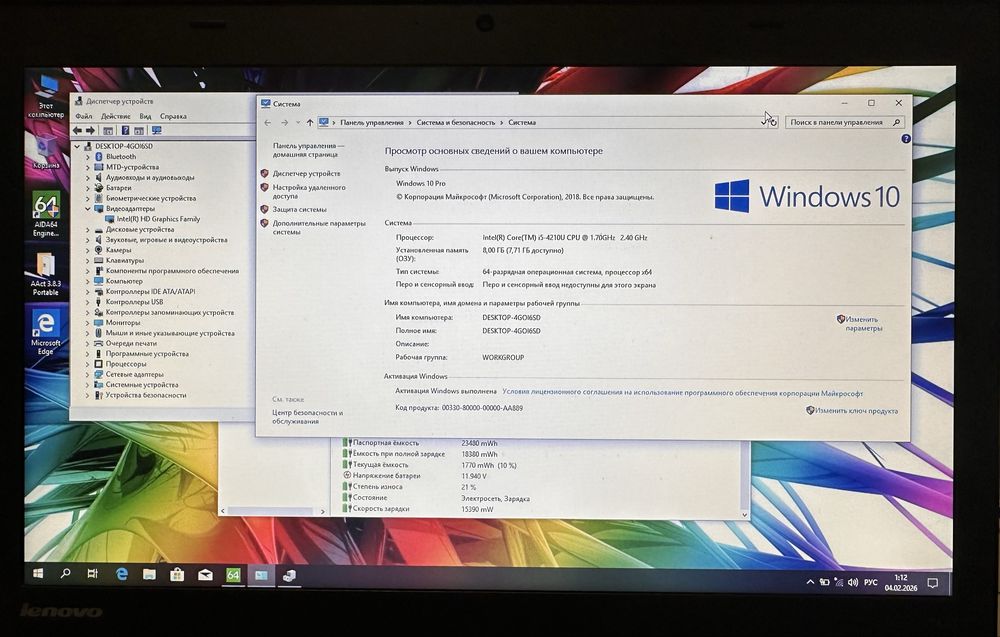
Task: Collapse the DESKTOP-4GOI6SD root node
Action: pos(78,146)
